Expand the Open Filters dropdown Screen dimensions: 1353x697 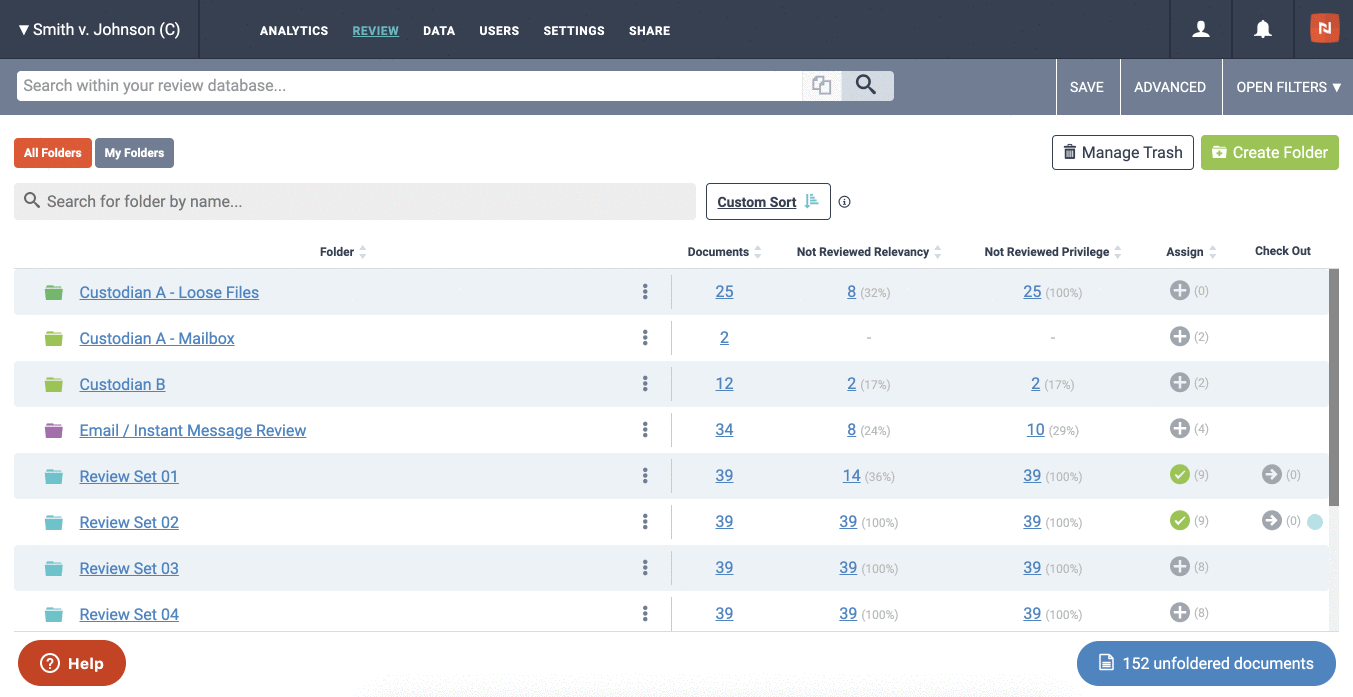(x=1288, y=87)
